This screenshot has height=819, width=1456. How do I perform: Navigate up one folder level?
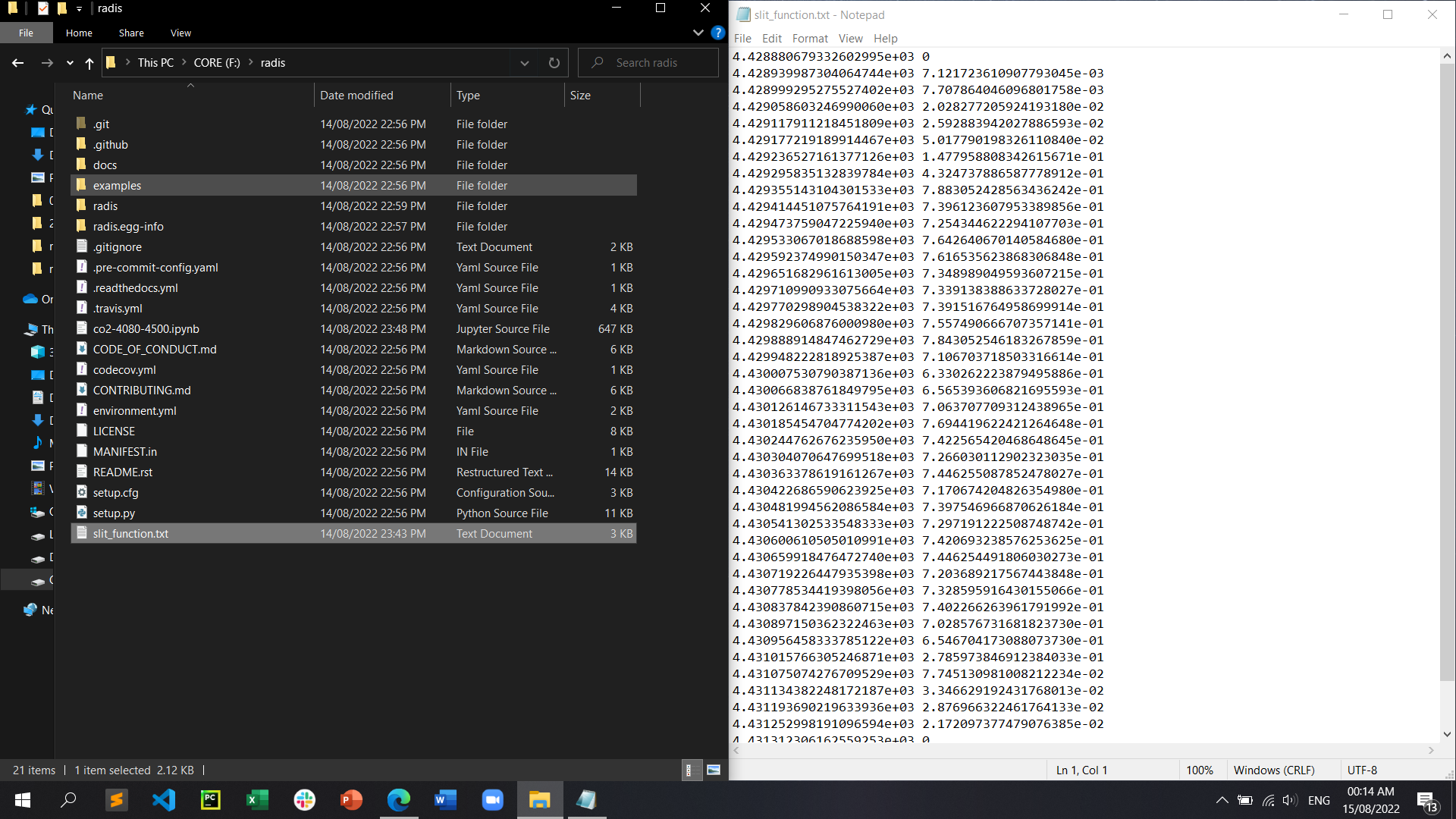89,64
